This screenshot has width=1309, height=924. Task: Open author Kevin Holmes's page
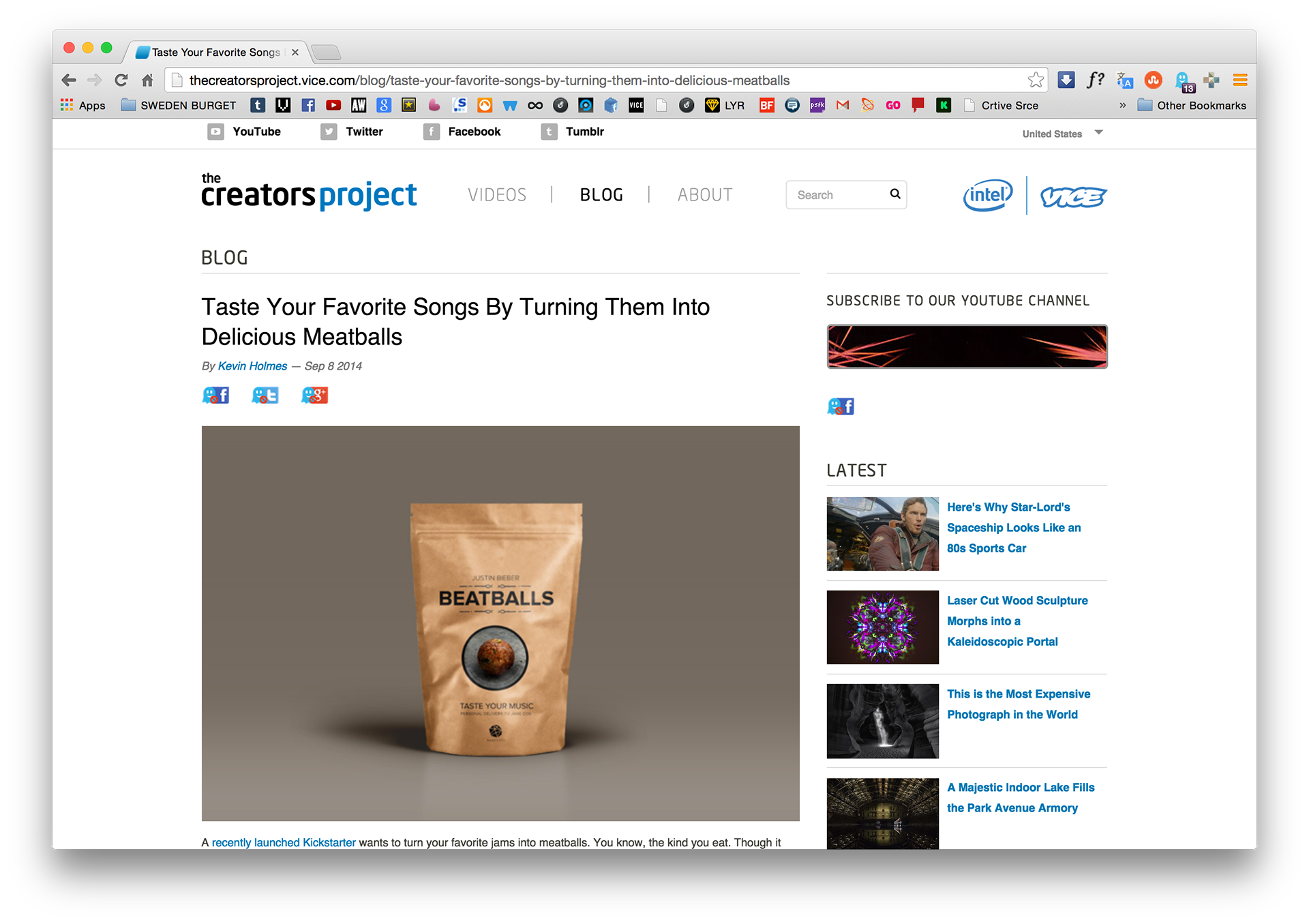(252, 366)
